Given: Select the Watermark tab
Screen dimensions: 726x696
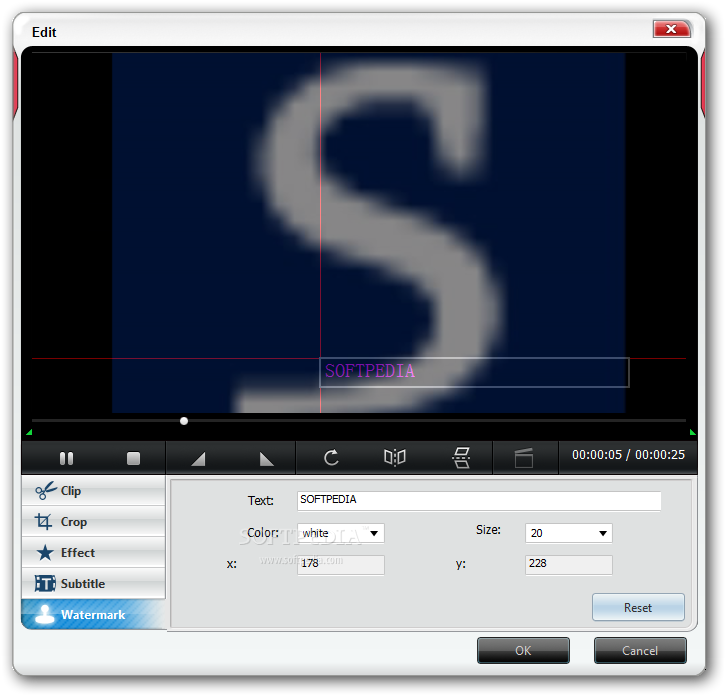Looking at the screenshot, I should (x=93, y=614).
